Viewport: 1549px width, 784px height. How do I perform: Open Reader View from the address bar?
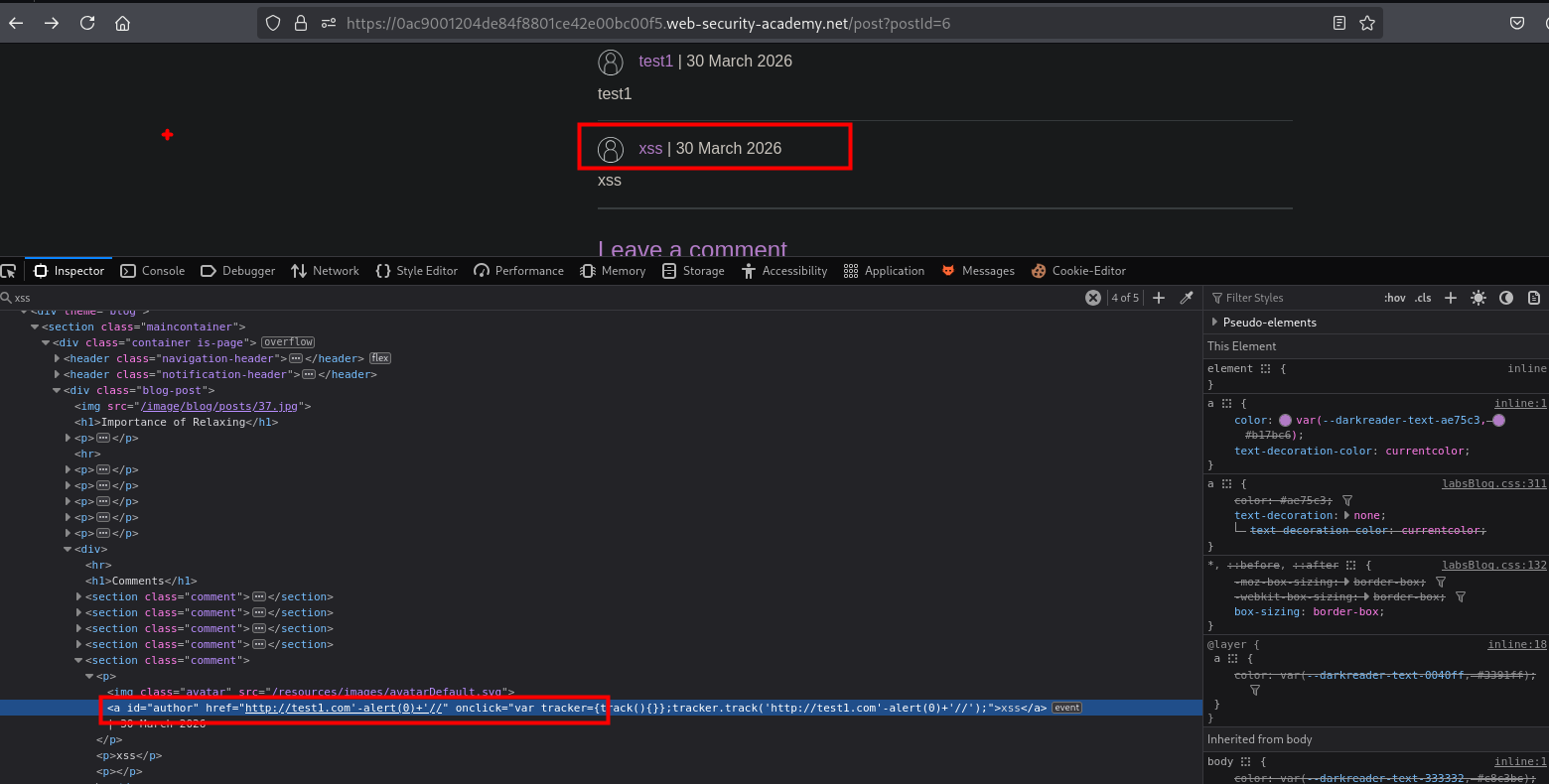coord(1339,23)
